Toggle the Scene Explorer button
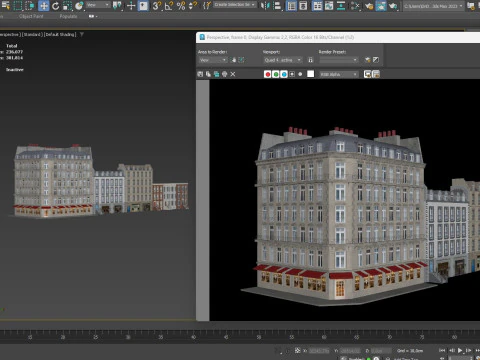Screen dimensions: 480x360 coord(291,5)
